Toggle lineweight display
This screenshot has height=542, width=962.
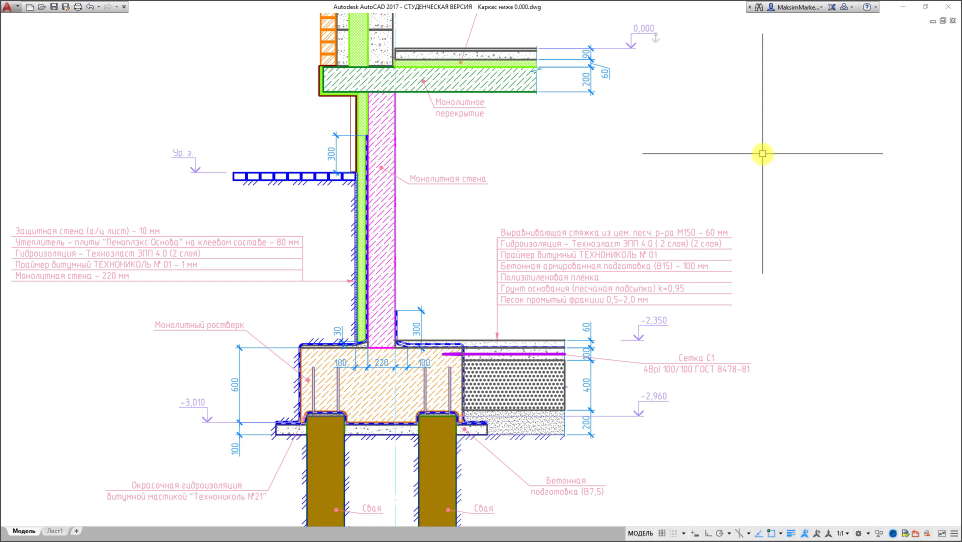click(791, 533)
